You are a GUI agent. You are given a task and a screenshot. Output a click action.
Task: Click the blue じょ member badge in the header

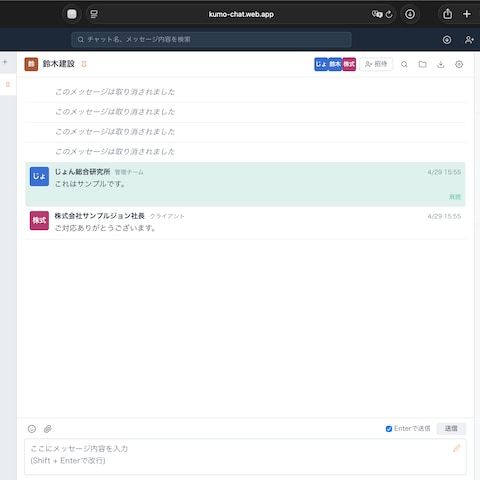click(x=321, y=64)
